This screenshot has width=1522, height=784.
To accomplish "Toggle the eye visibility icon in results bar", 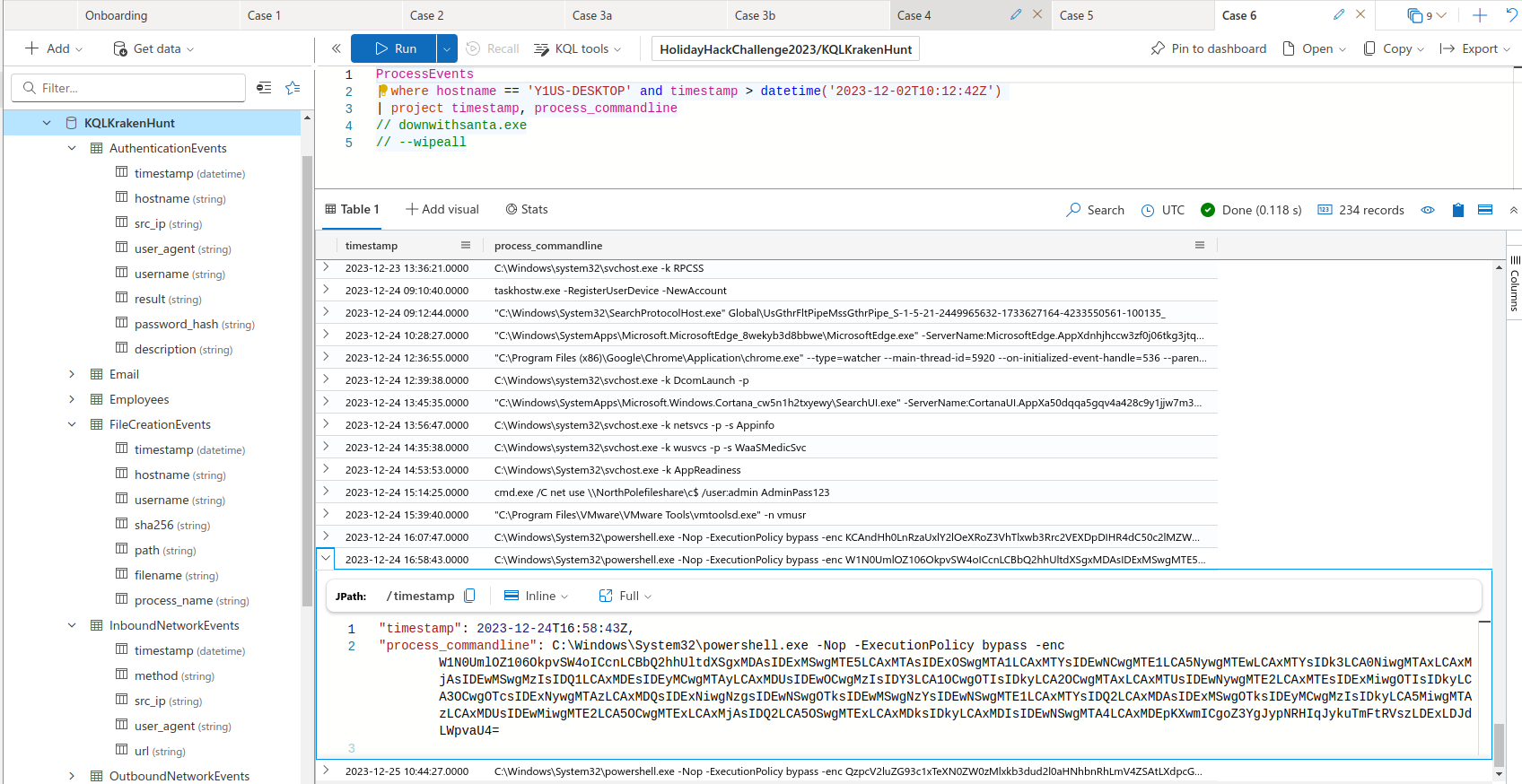I will point(1428,210).
